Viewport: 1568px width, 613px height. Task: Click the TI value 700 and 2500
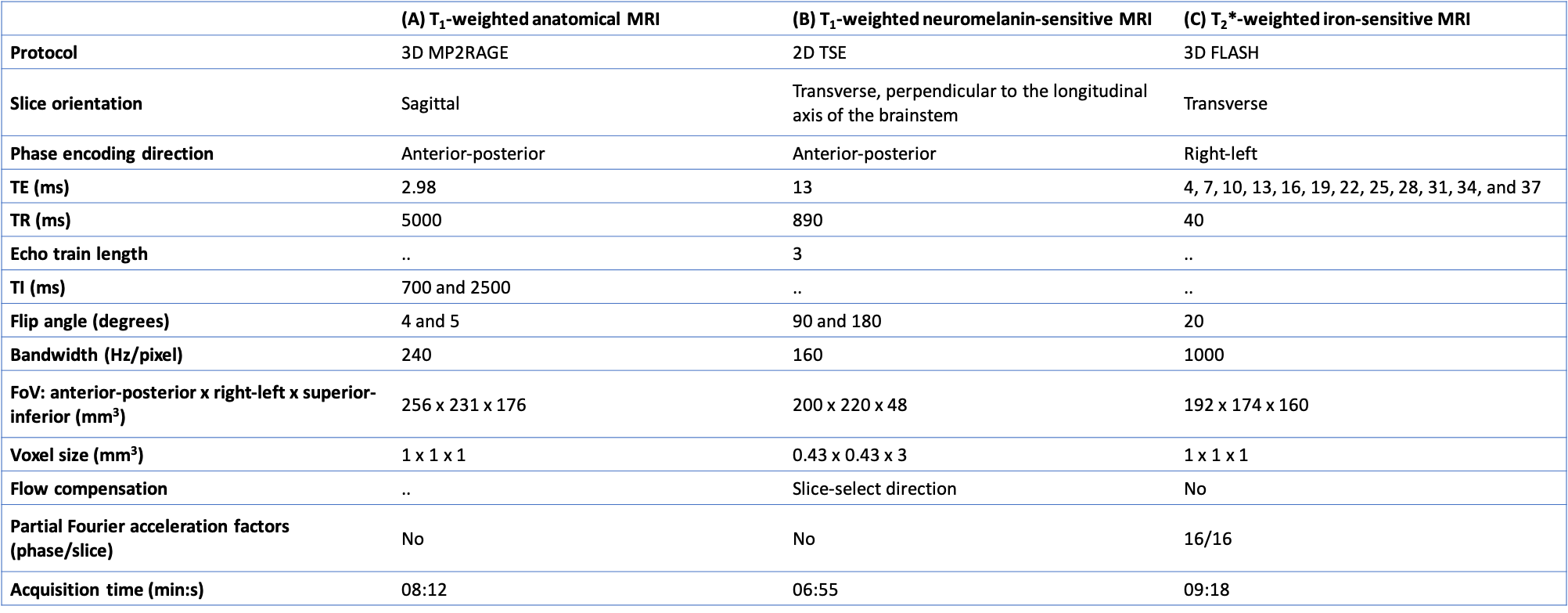[455, 287]
